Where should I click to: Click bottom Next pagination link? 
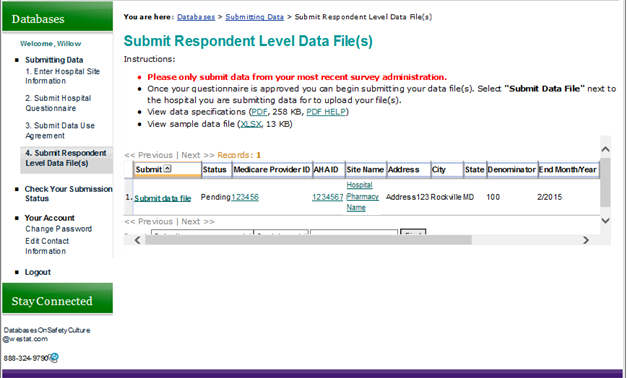point(198,221)
